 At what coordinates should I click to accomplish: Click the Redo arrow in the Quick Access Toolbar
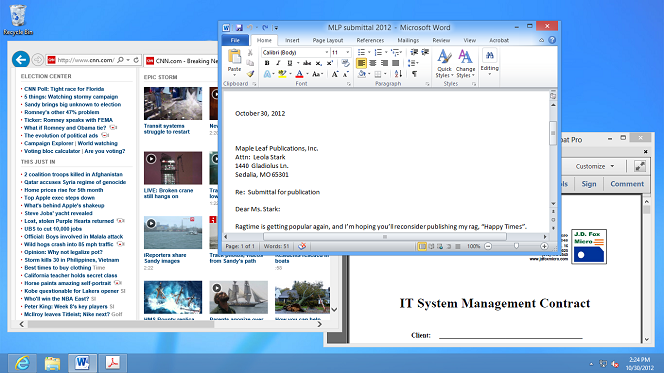tap(265, 28)
